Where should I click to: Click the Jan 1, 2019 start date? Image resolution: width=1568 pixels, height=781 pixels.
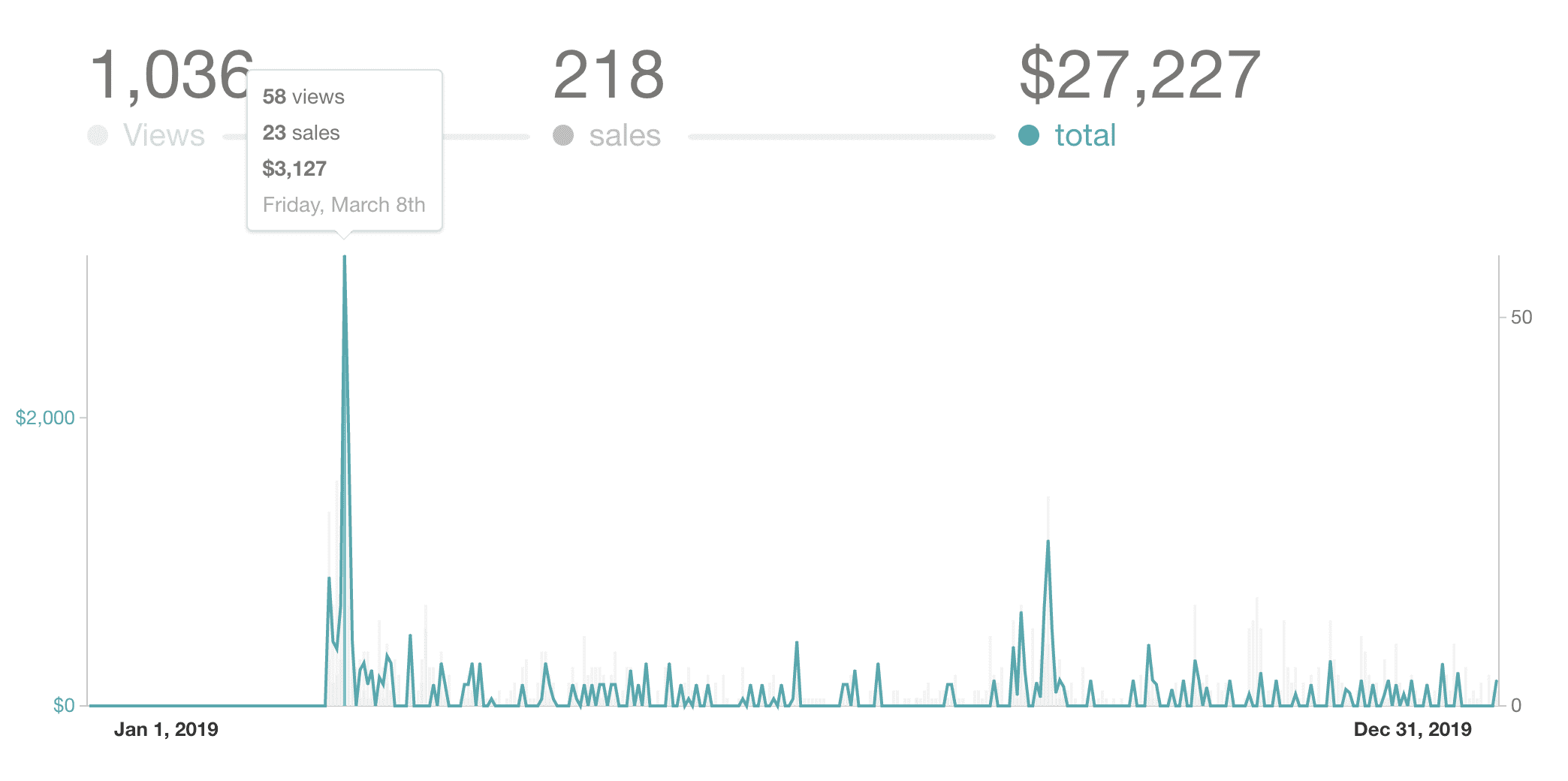coord(166,729)
